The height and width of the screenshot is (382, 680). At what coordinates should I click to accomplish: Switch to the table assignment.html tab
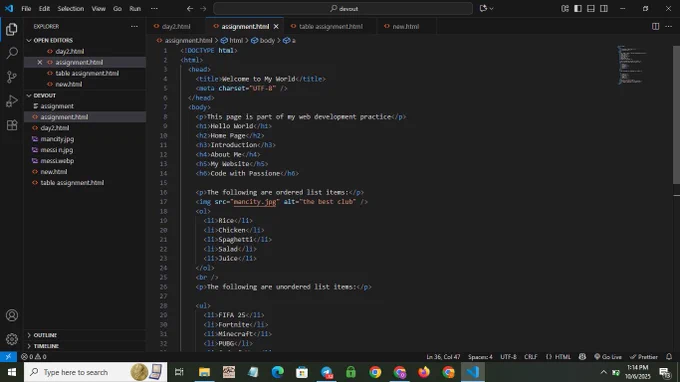point(330,26)
